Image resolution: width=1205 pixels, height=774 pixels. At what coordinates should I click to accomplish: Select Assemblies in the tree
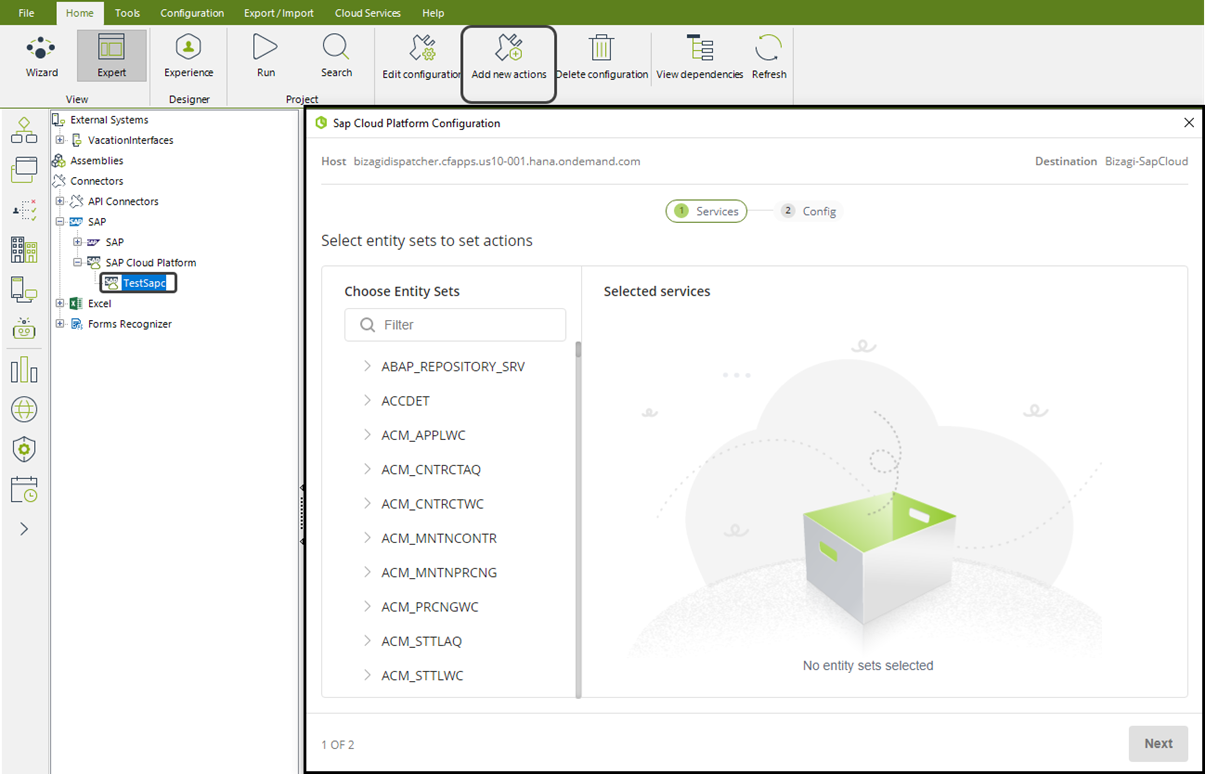tap(97, 161)
